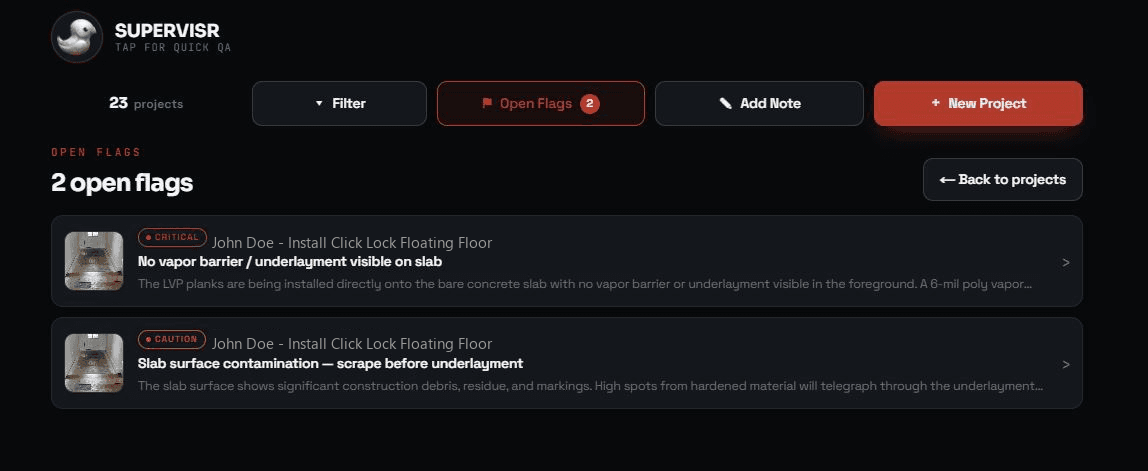Image resolution: width=1148 pixels, height=471 pixels.
Task: Click the red 2 badge on Open Flags
Action: 590,103
